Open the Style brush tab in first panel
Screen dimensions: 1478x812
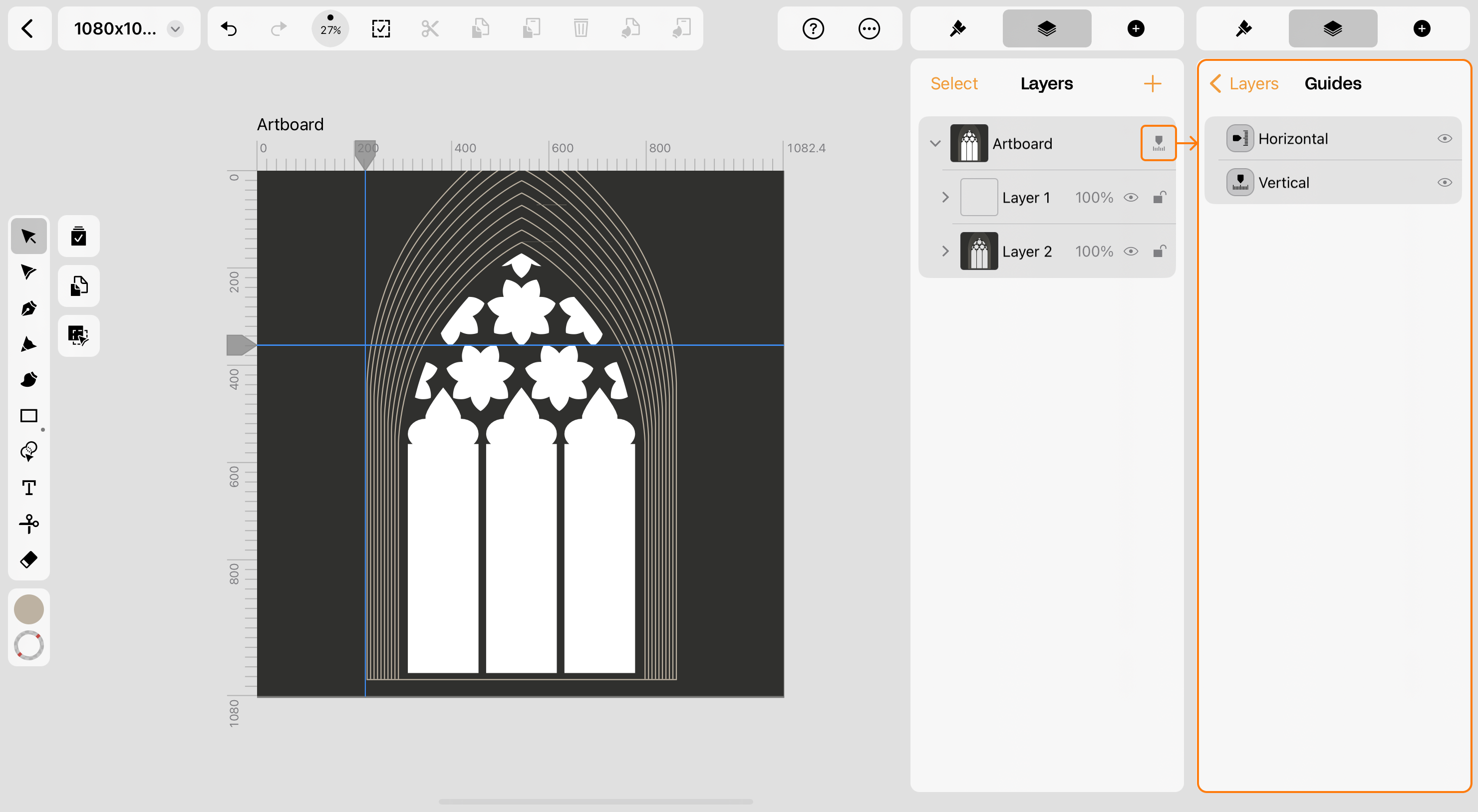pos(957,28)
